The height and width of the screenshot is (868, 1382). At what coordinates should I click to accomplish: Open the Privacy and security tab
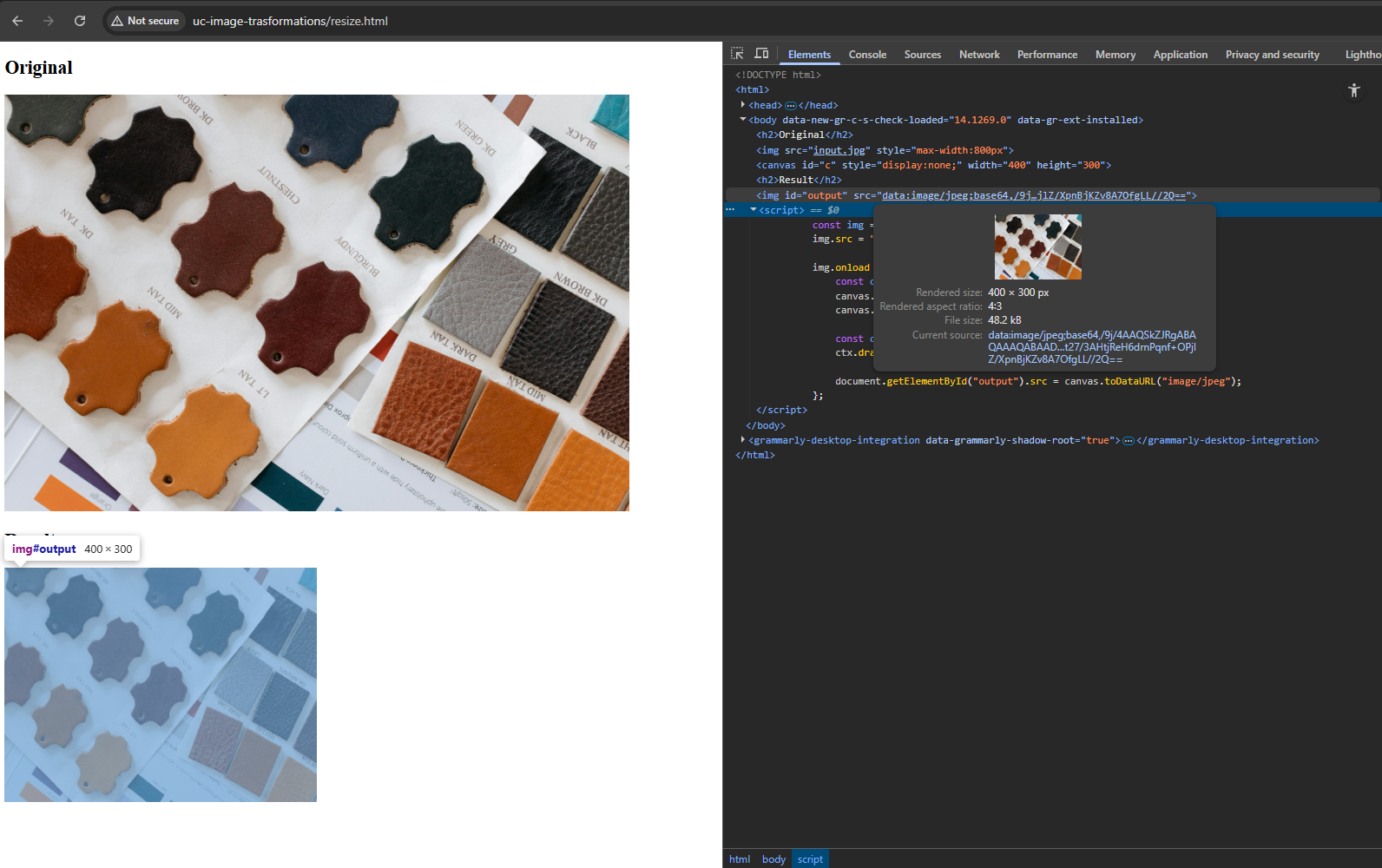point(1272,55)
